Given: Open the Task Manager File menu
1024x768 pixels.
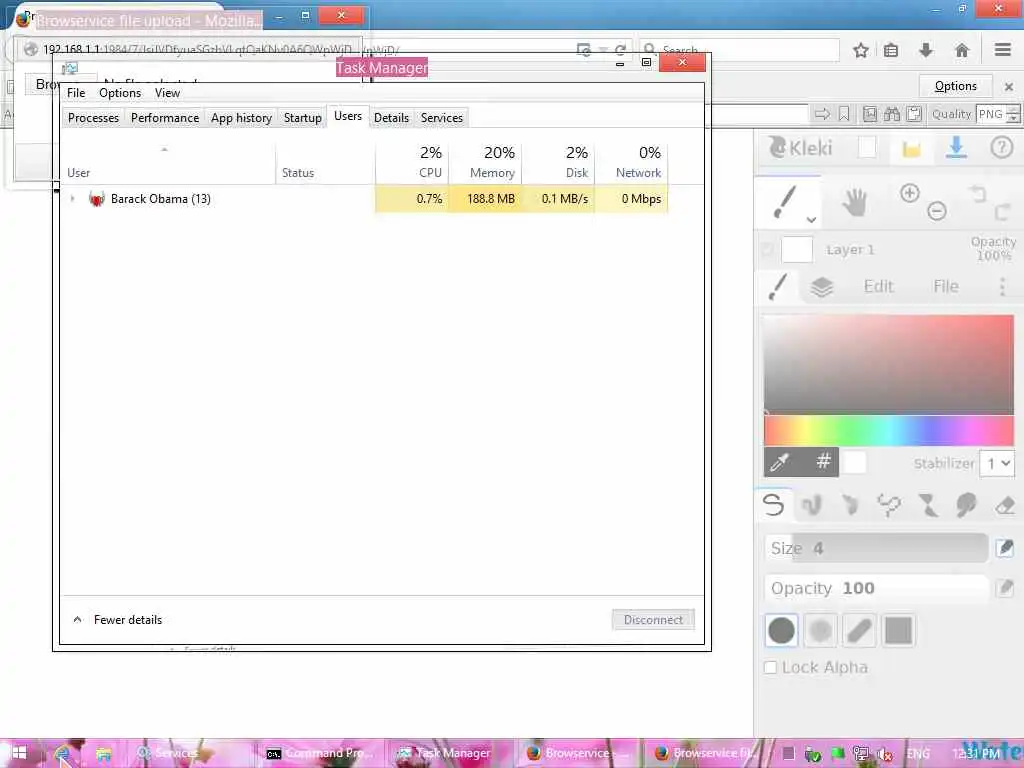Looking at the screenshot, I should [x=76, y=93].
